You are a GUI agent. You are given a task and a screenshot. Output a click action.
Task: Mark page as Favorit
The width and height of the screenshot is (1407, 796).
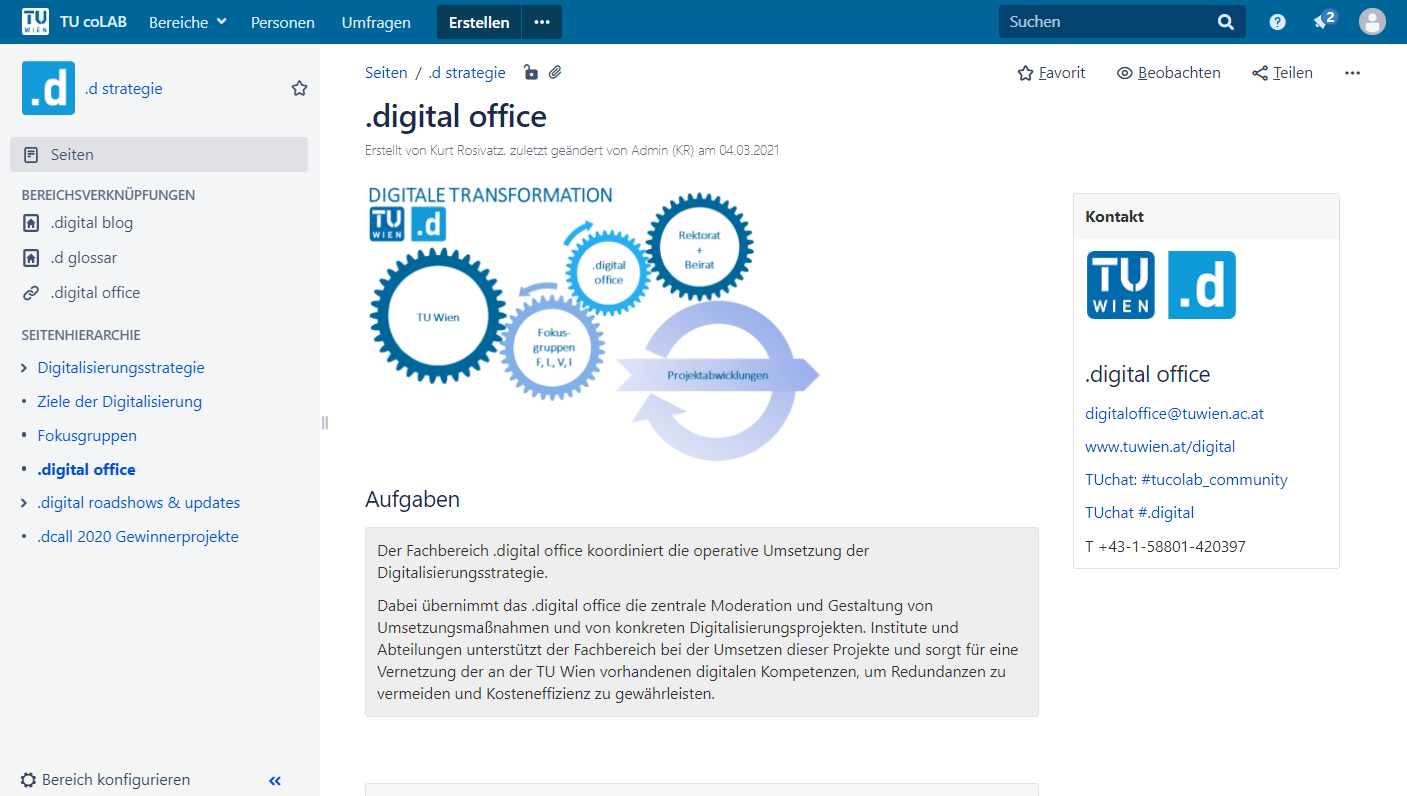[1051, 73]
